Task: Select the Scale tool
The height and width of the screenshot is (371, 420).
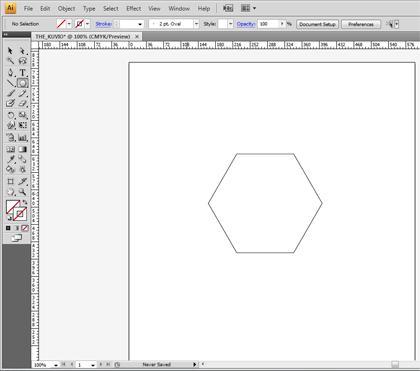Action: tap(22, 115)
